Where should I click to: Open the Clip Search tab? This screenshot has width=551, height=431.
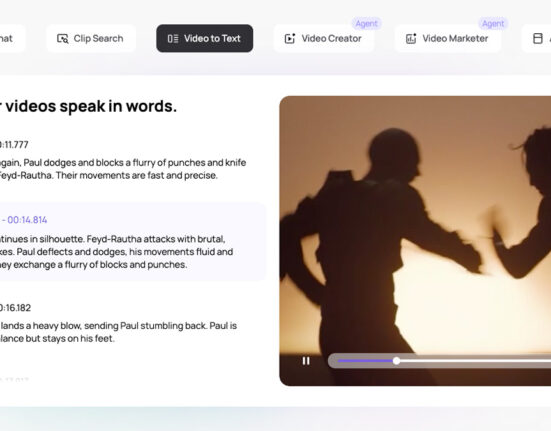pos(91,38)
